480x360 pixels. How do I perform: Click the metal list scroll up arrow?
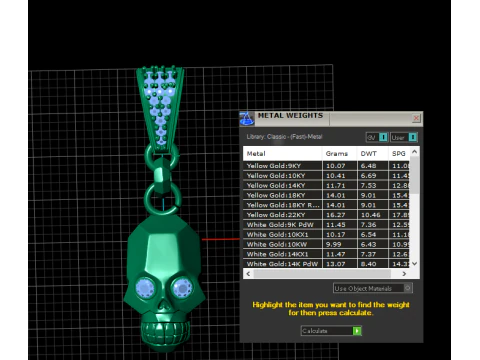pos(414,152)
